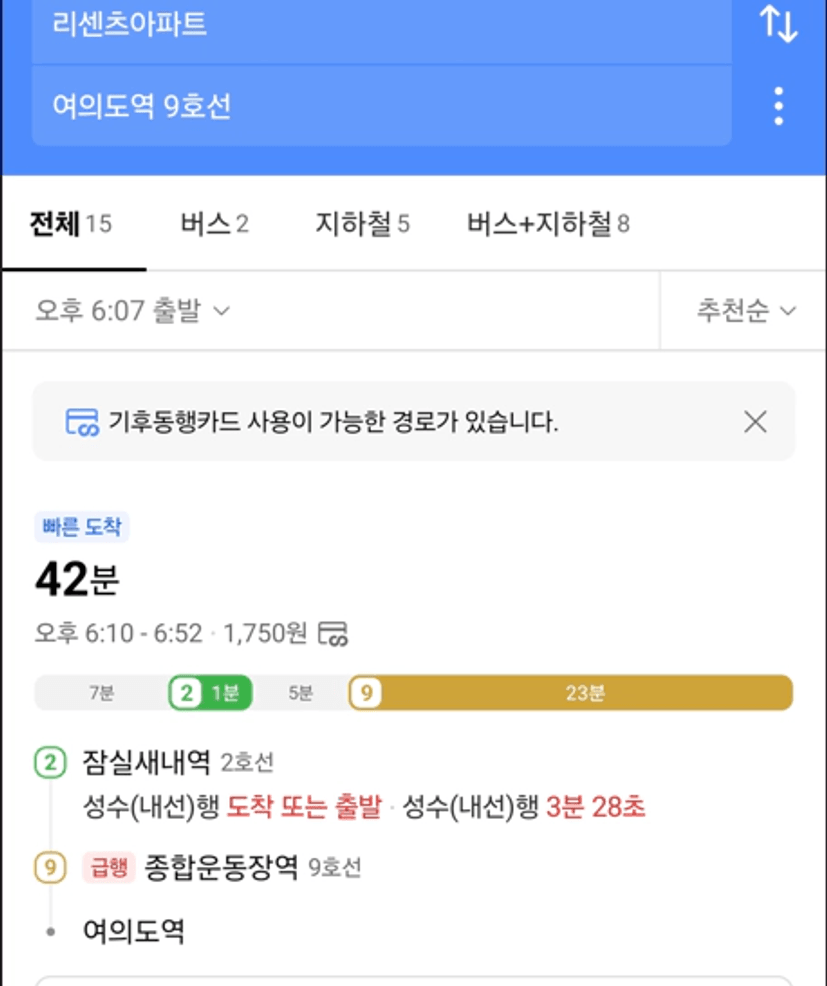Select line 2 circle icon beside 잠실새내역

pos(50,762)
